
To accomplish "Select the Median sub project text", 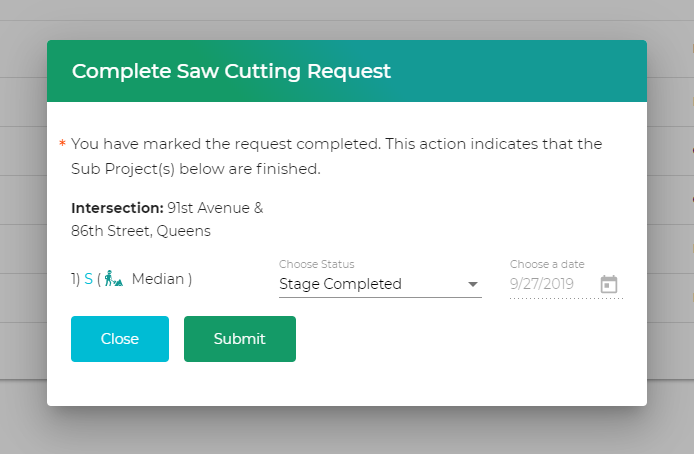I will click(x=156, y=279).
